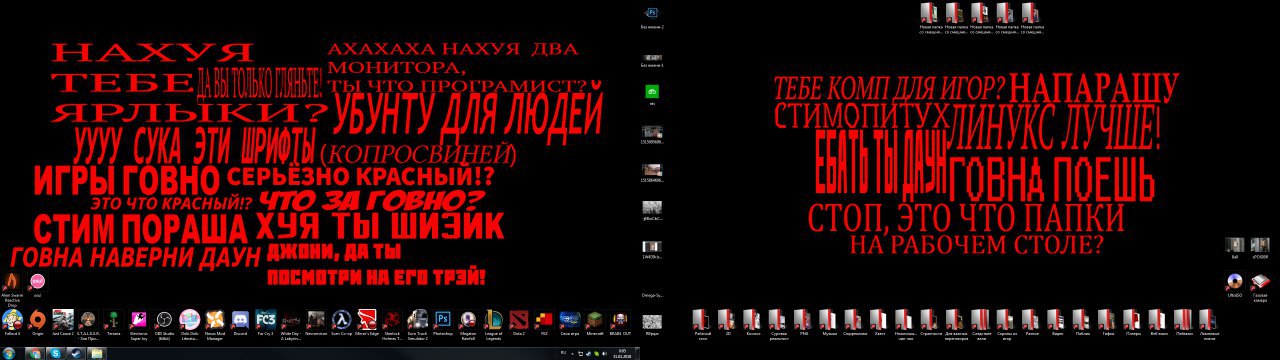The height and width of the screenshot is (360, 1280).
Task: Launch OBS Studio (64bit) shortcut
Action: coord(164,324)
